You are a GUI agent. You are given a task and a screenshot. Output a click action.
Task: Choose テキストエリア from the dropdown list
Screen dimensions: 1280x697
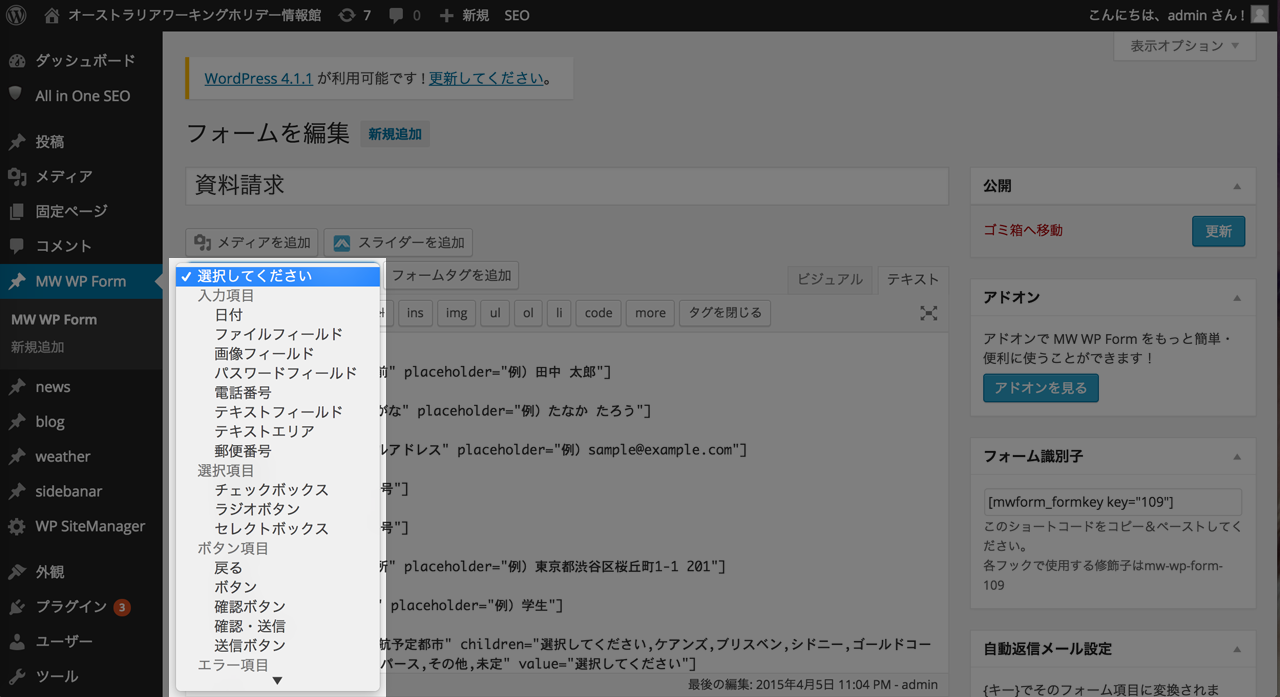(278, 431)
